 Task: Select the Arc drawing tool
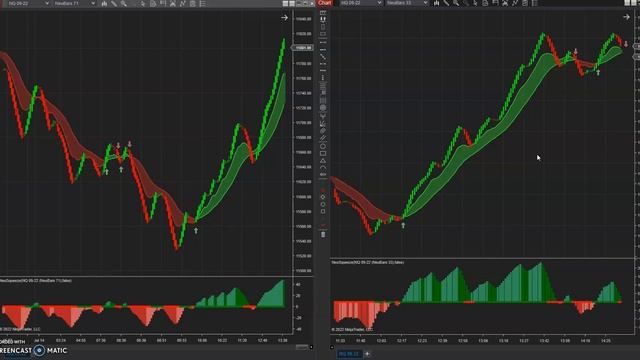(323, 167)
